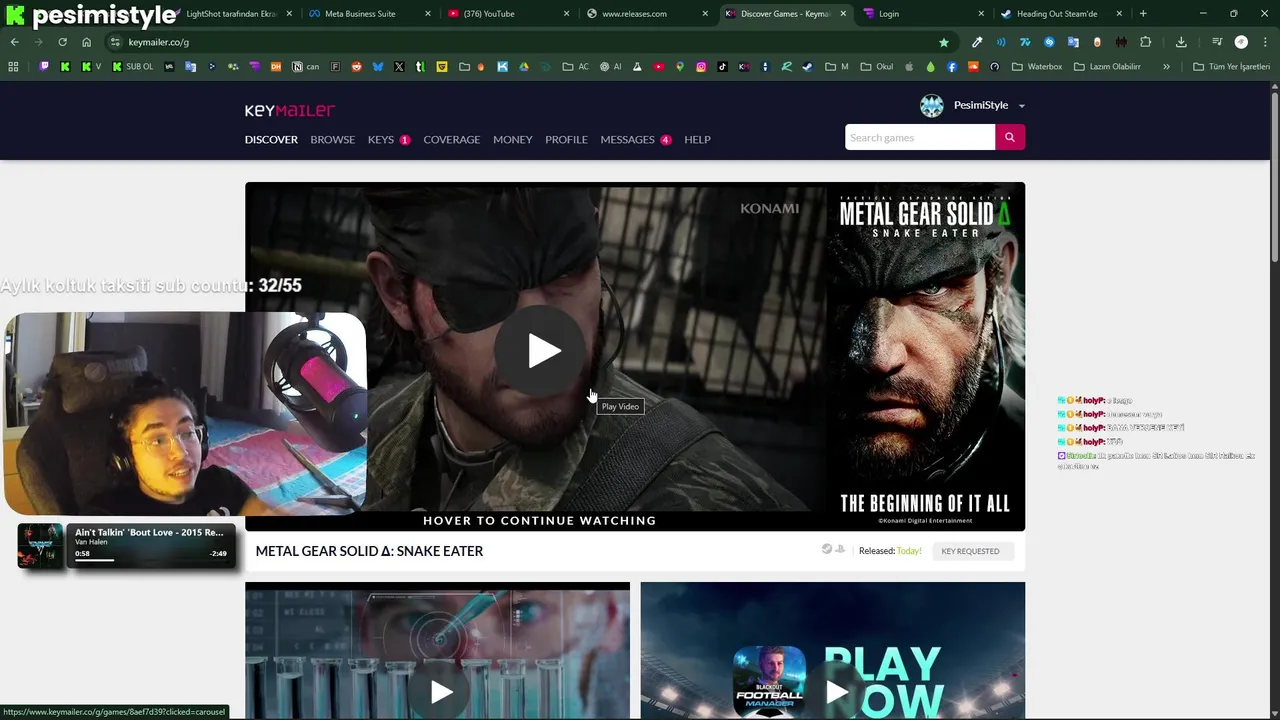Open the HELP menu item
Image resolution: width=1280 pixels, height=720 pixels.
point(697,139)
